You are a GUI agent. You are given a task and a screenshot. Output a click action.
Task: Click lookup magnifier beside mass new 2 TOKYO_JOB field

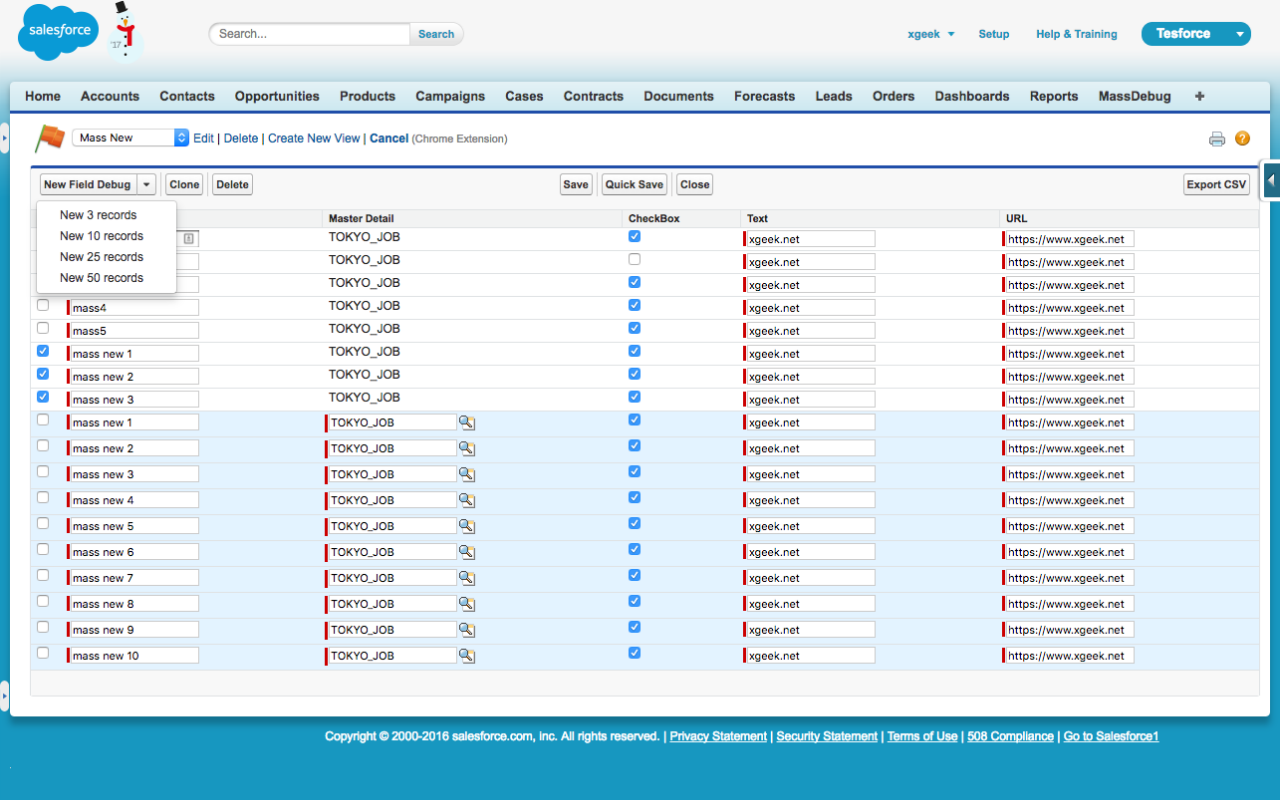(466, 449)
